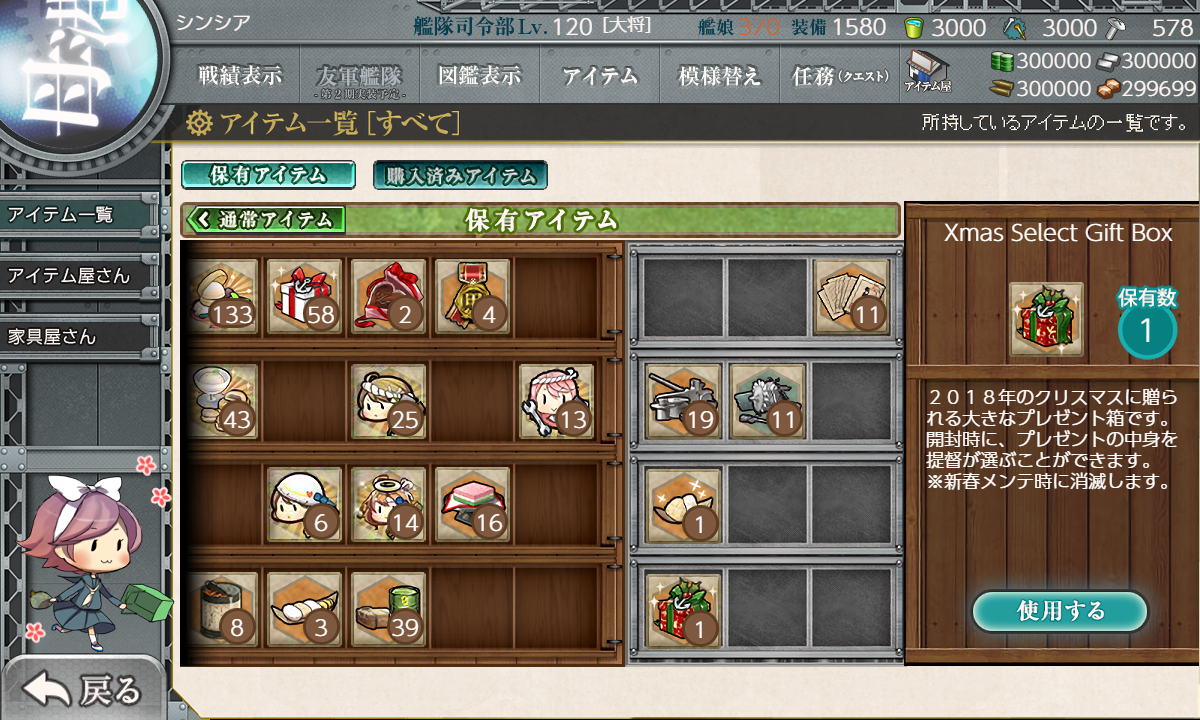
Task: Select the white gift box item with 58
Action: coord(304,296)
